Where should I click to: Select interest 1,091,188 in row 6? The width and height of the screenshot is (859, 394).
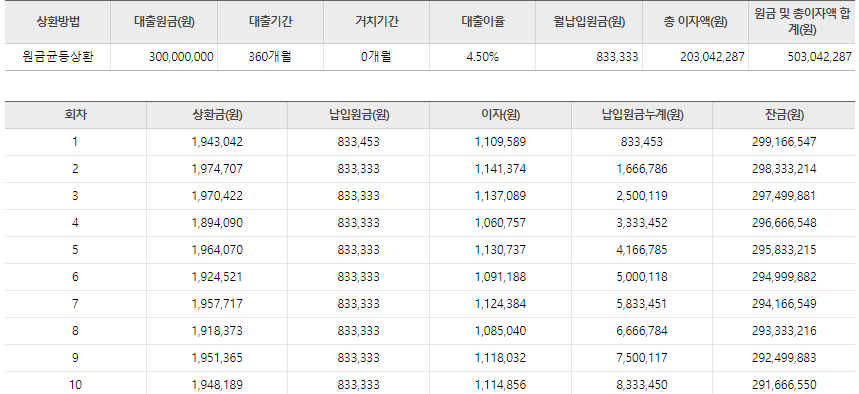click(500, 277)
